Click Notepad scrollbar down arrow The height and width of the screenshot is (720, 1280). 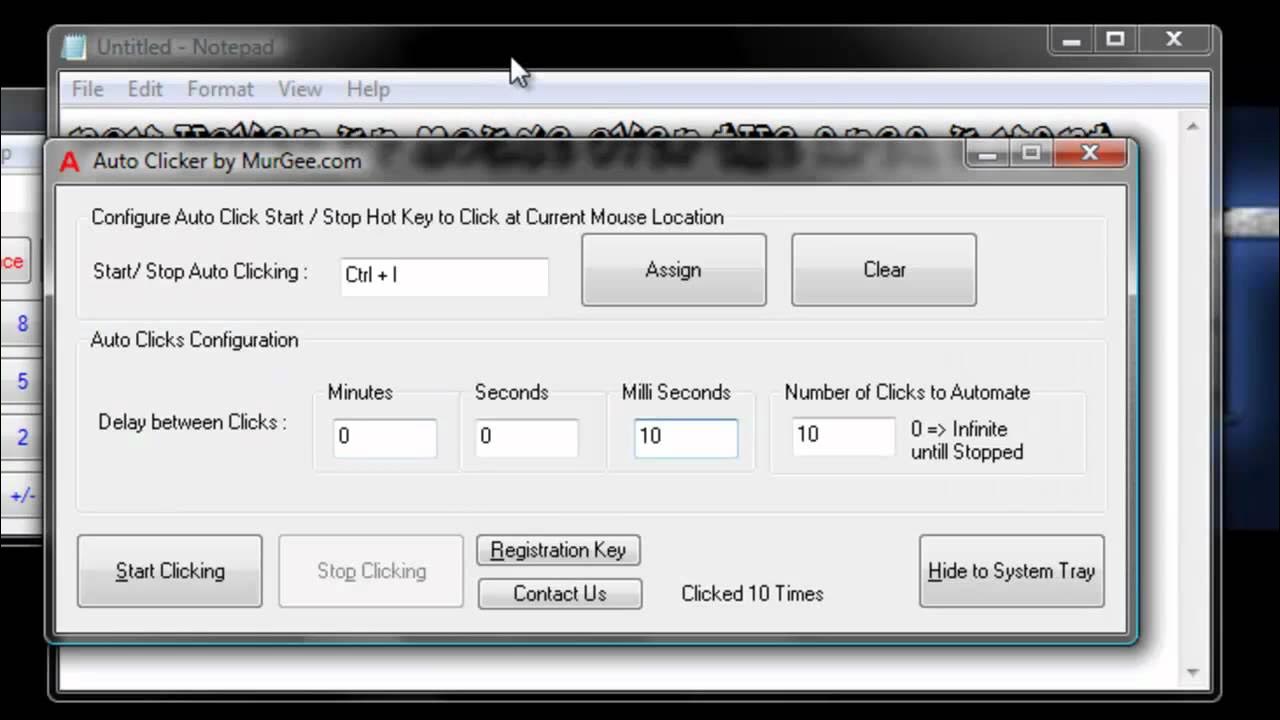tap(1192, 672)
